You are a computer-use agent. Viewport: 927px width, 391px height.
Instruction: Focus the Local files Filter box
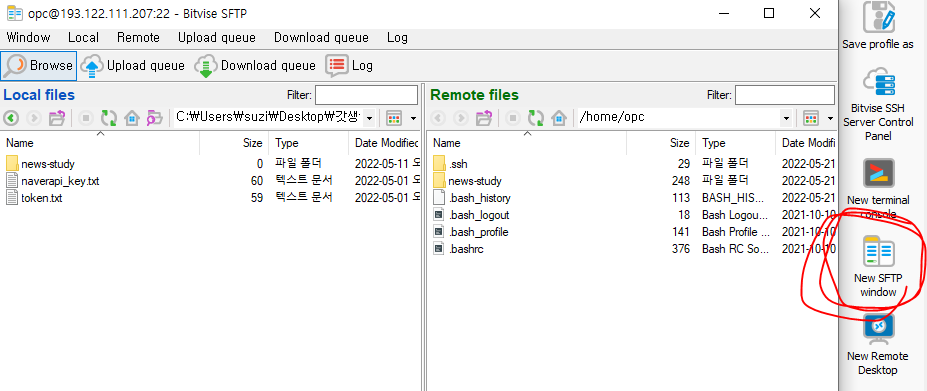[x=367, y=95]
